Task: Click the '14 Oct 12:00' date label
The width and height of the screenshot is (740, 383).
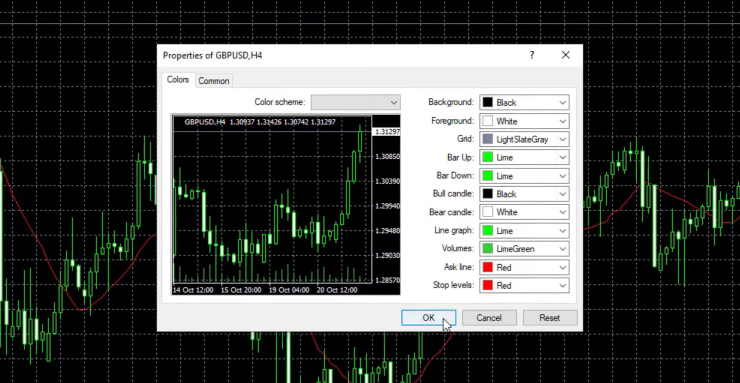Action: pyautogui.click(x=193, y=290)
